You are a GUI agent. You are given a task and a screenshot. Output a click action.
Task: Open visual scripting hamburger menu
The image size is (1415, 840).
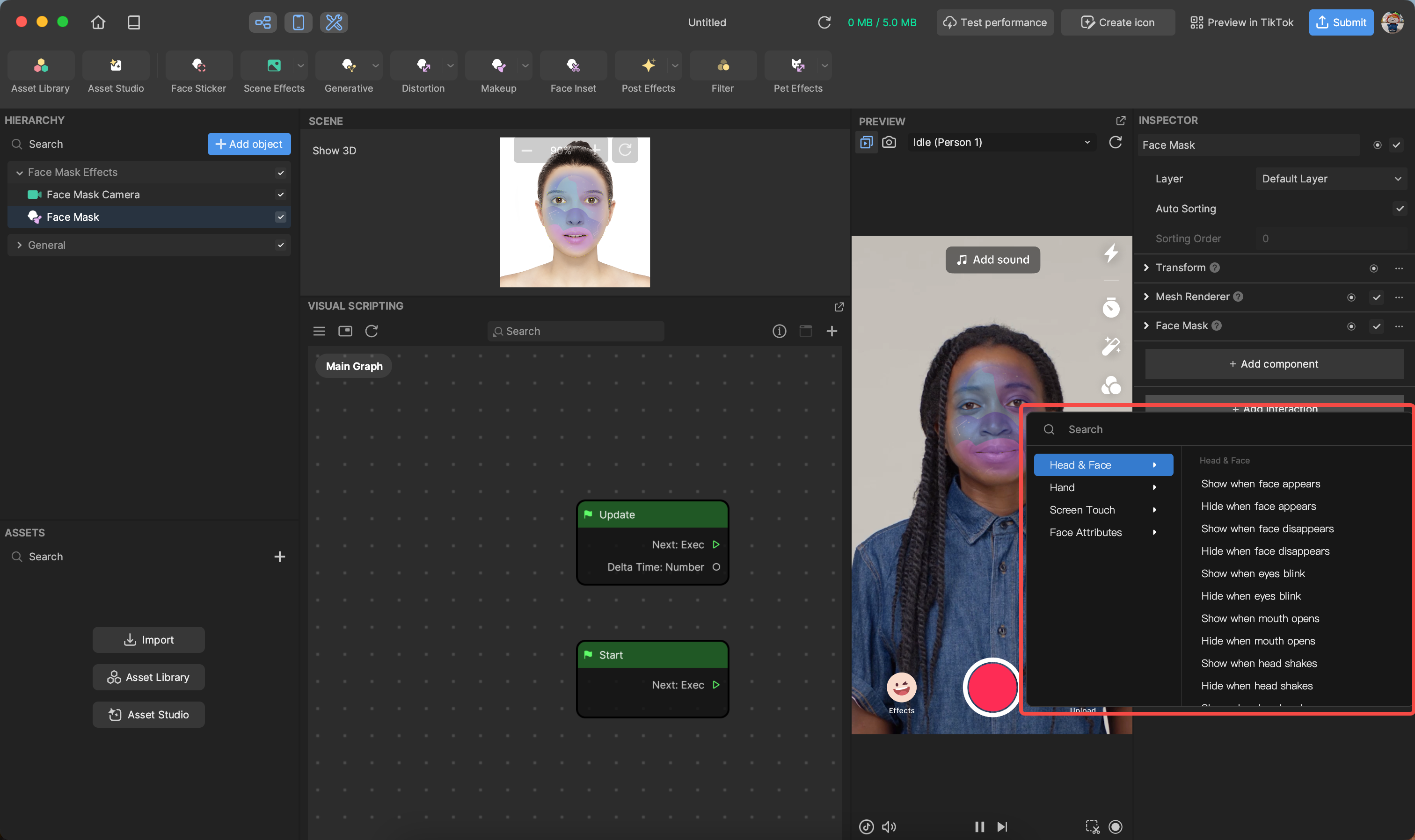point(319,332)
